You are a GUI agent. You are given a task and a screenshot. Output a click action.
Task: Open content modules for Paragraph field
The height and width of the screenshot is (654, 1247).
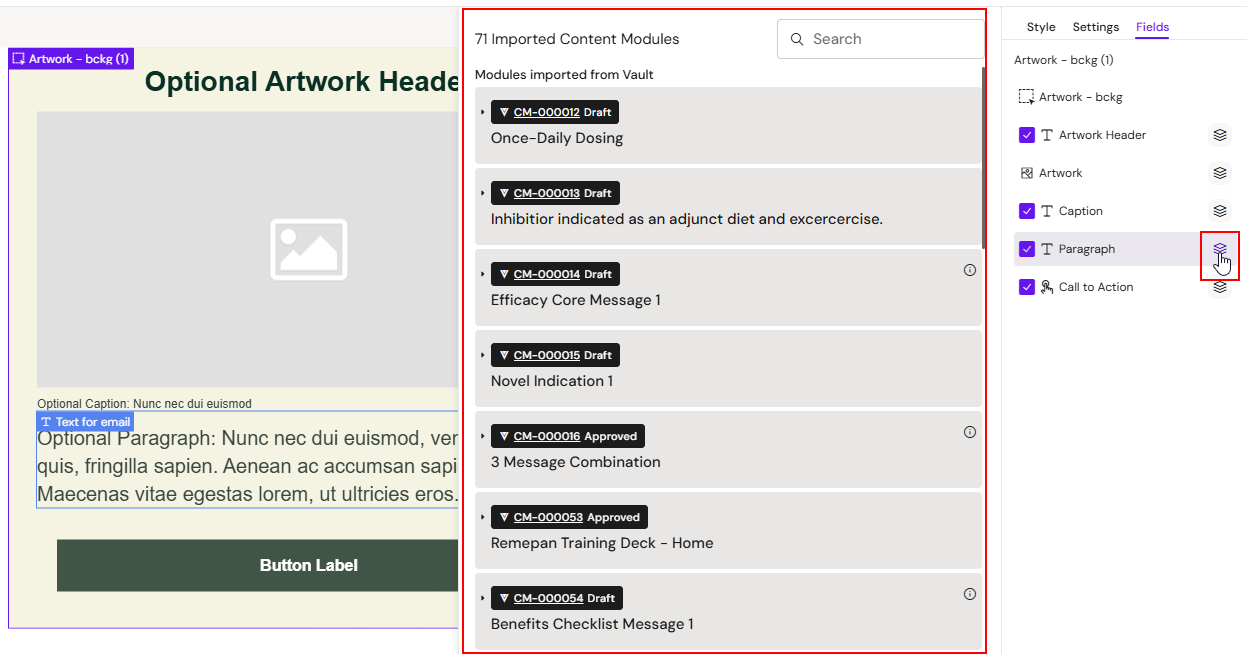(1219, 249)
